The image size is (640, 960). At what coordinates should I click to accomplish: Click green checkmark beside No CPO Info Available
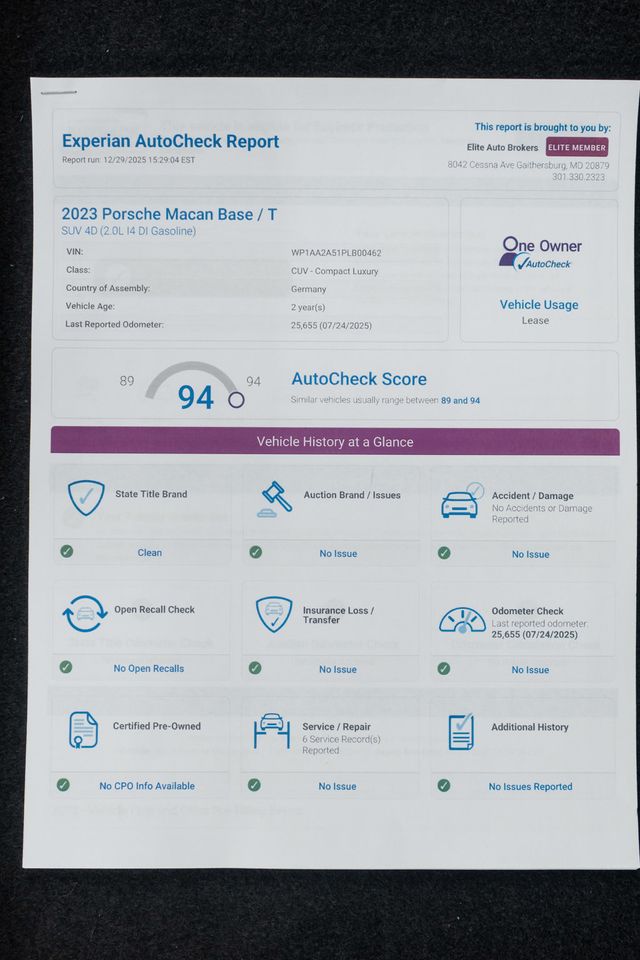(64, 785)
